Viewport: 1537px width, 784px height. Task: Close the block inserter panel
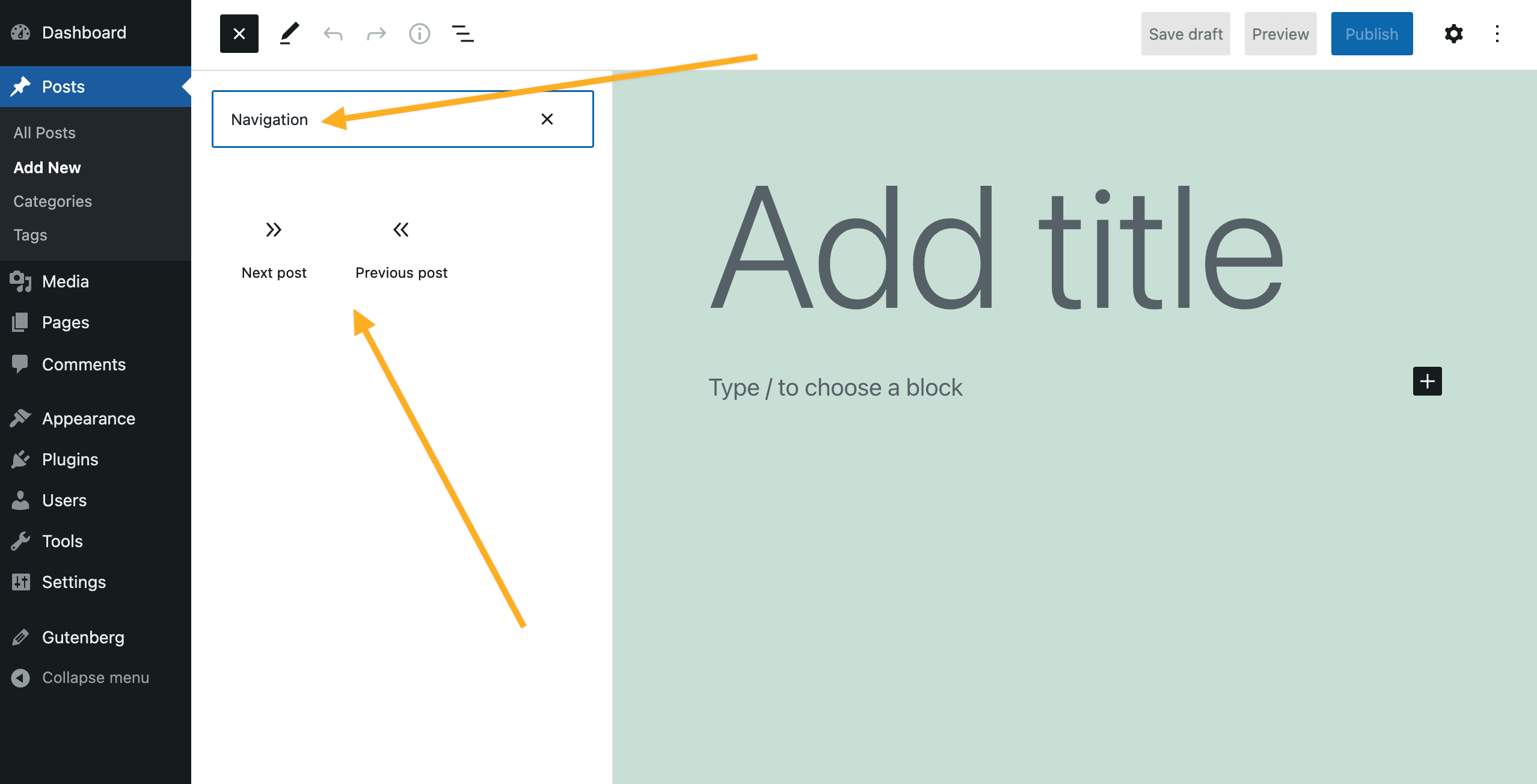239,34
